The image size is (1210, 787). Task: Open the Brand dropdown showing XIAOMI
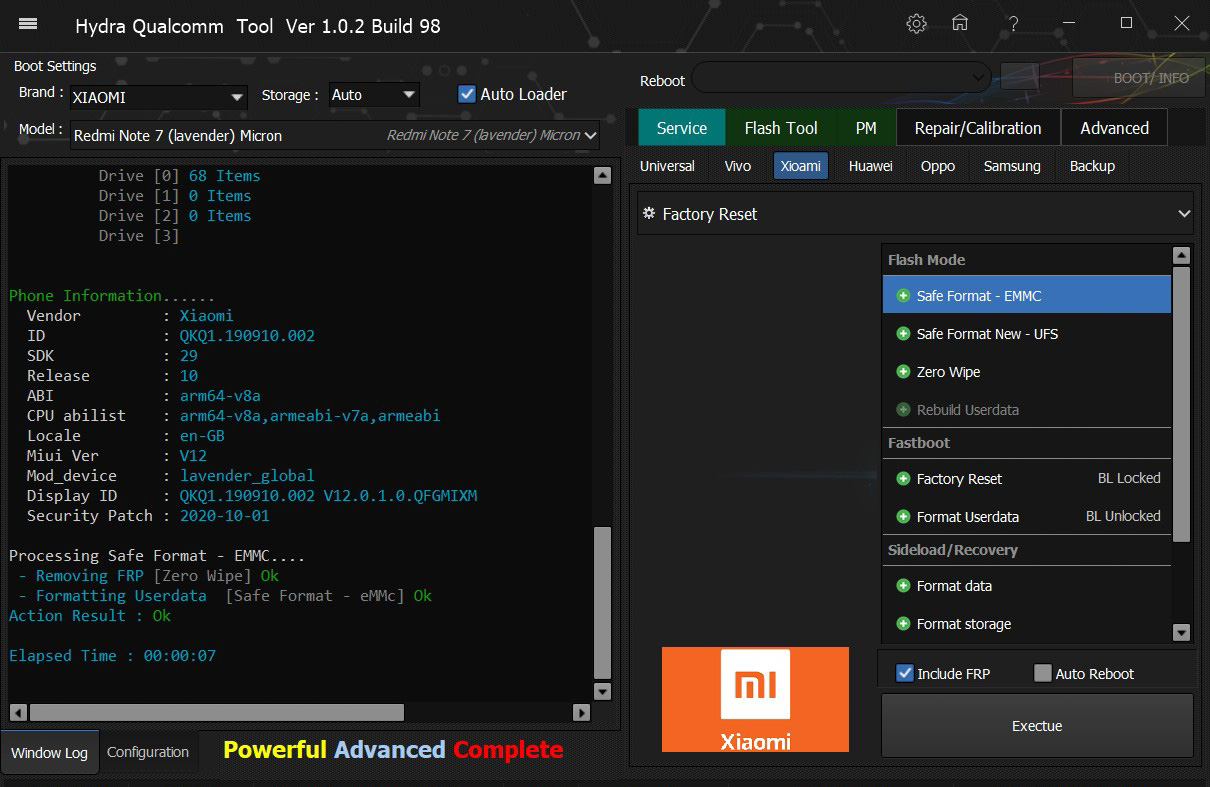coord(159,97)
